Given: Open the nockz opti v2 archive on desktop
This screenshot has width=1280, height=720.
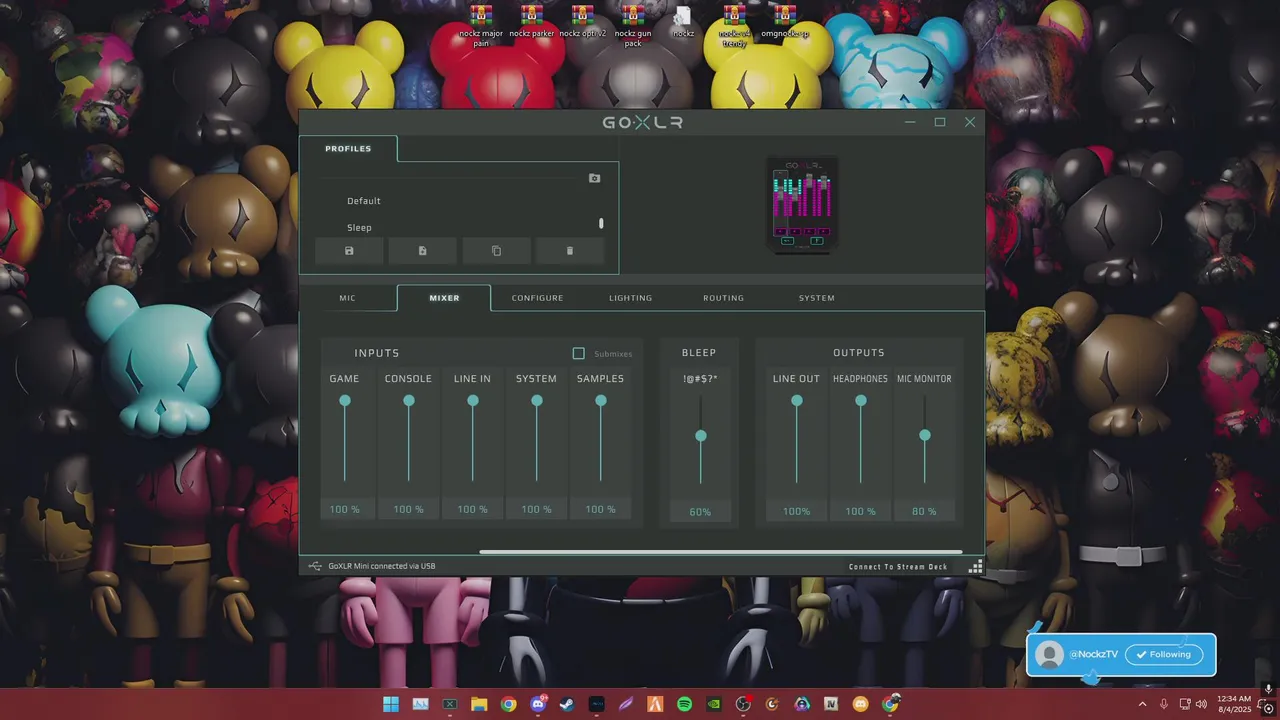Looking at the screenshot, I should pos(582,22).
